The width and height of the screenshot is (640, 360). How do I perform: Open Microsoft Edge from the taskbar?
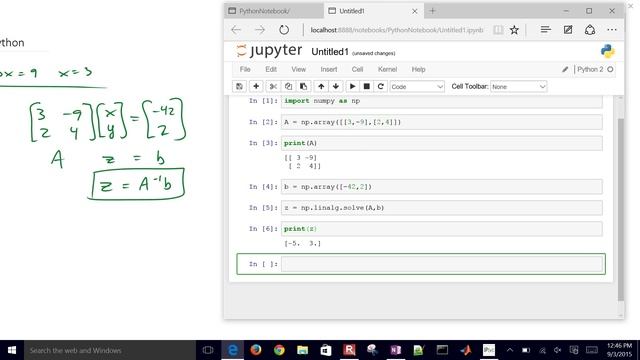[233, 350]
